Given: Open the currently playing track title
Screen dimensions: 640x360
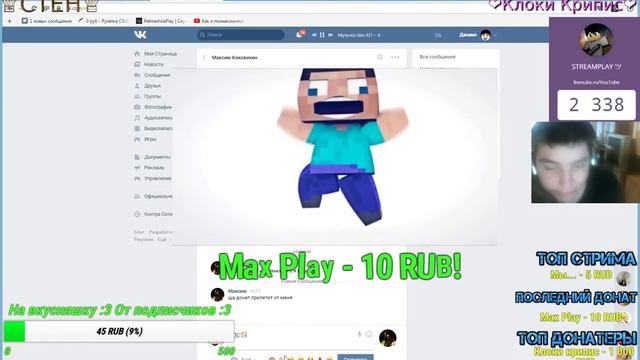Looking at the screenshot, I should (x=359, y=35).
